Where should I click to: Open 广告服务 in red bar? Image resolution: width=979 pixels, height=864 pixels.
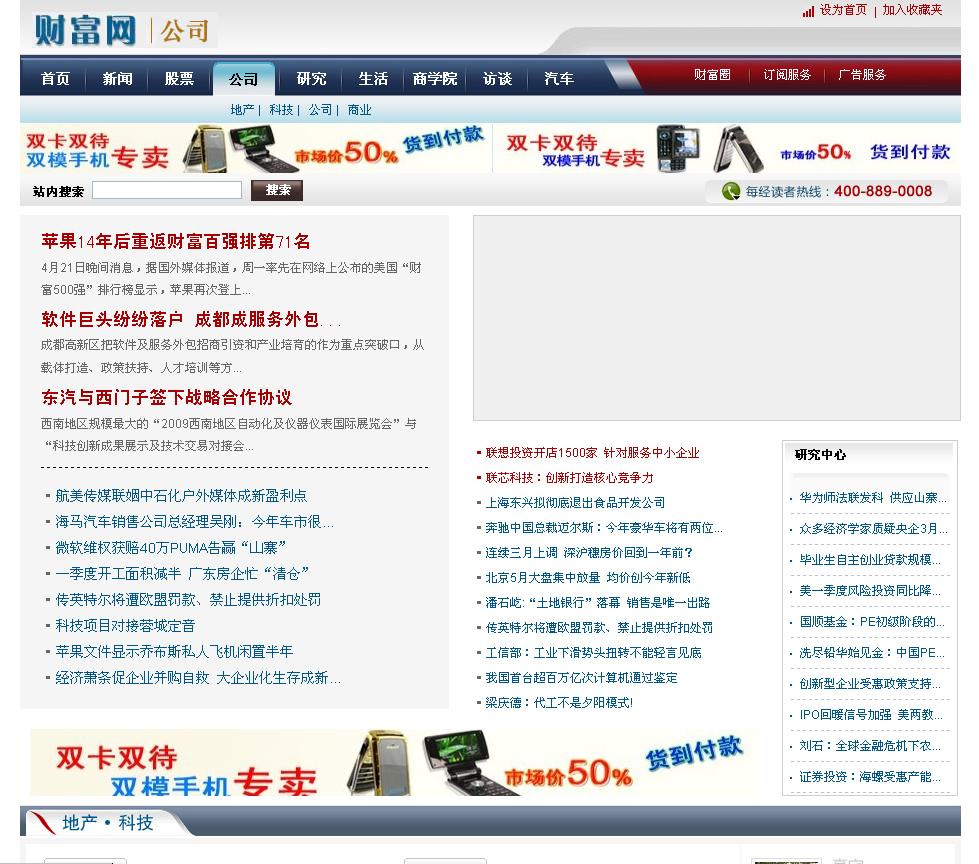pos(862,75)
